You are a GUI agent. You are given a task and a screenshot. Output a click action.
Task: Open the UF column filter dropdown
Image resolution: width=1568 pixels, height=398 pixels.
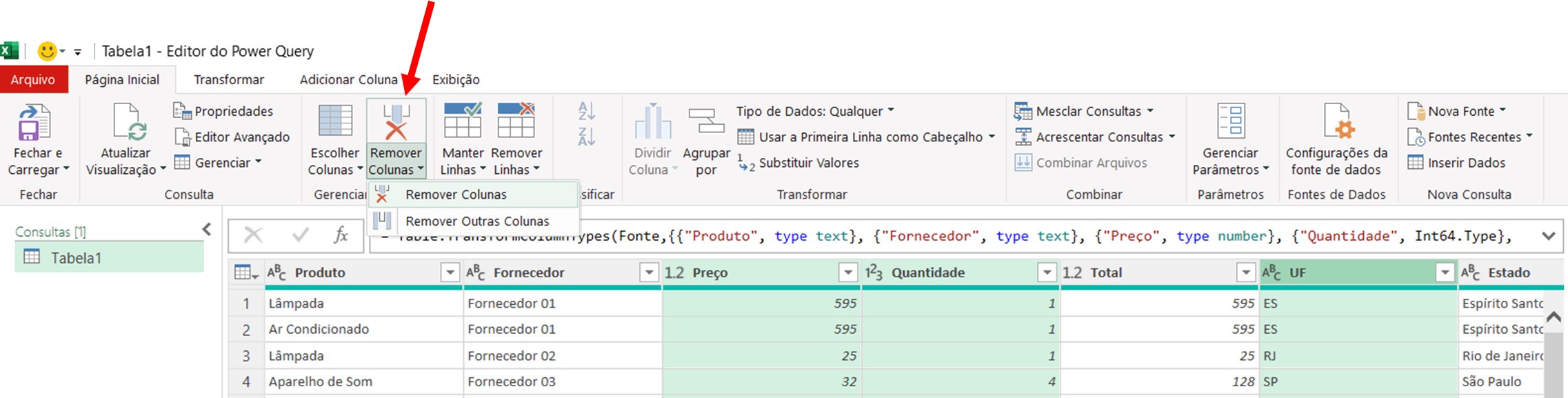pos(1445,272)
